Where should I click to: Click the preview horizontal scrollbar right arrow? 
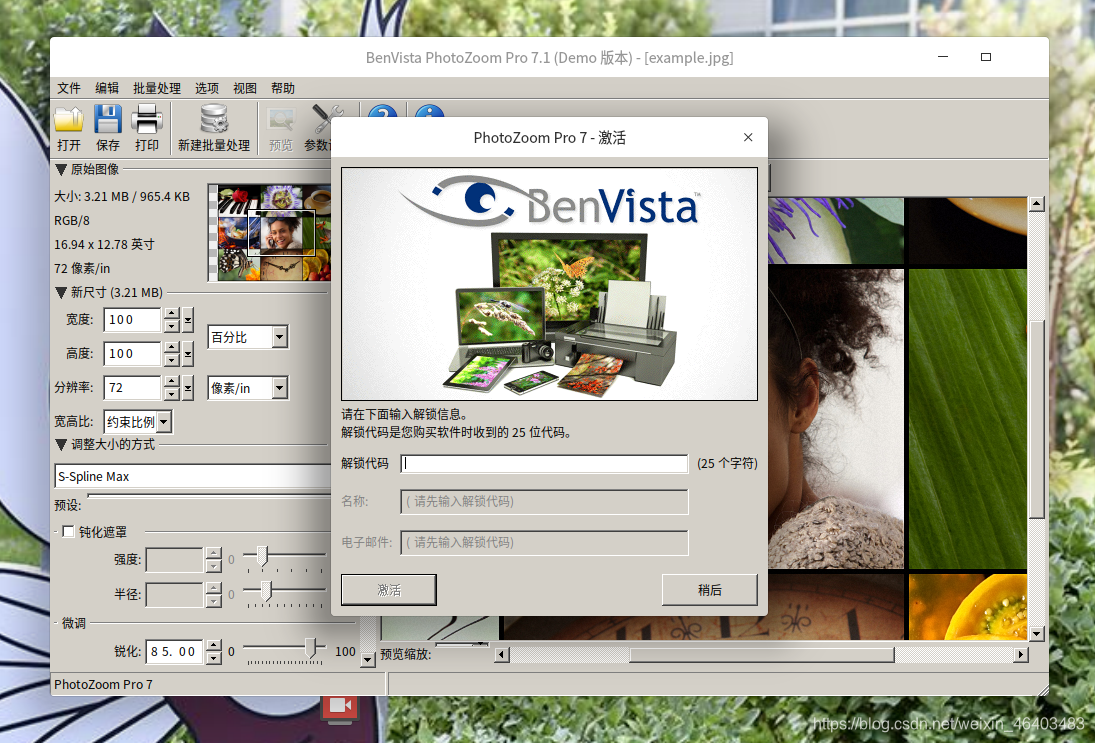point(1021,654)
